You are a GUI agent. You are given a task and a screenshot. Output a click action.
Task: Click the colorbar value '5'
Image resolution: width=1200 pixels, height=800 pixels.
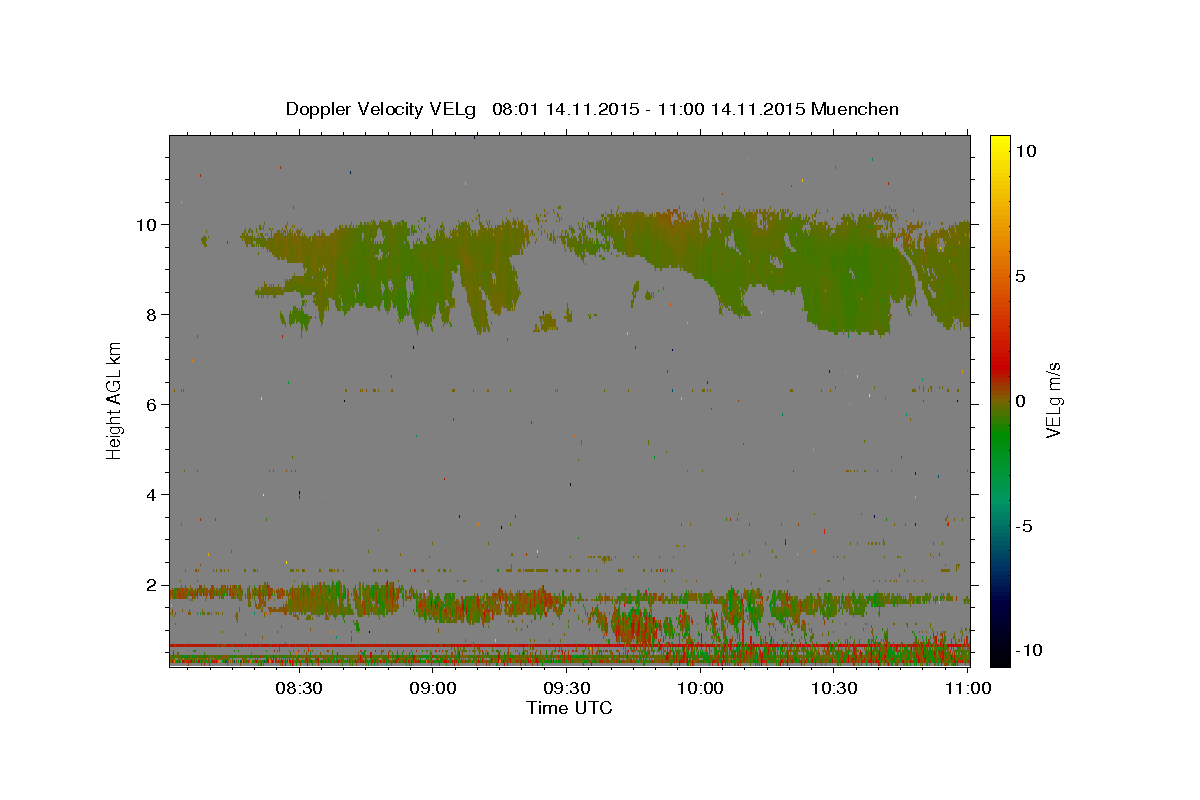[x=1020, y=276]
